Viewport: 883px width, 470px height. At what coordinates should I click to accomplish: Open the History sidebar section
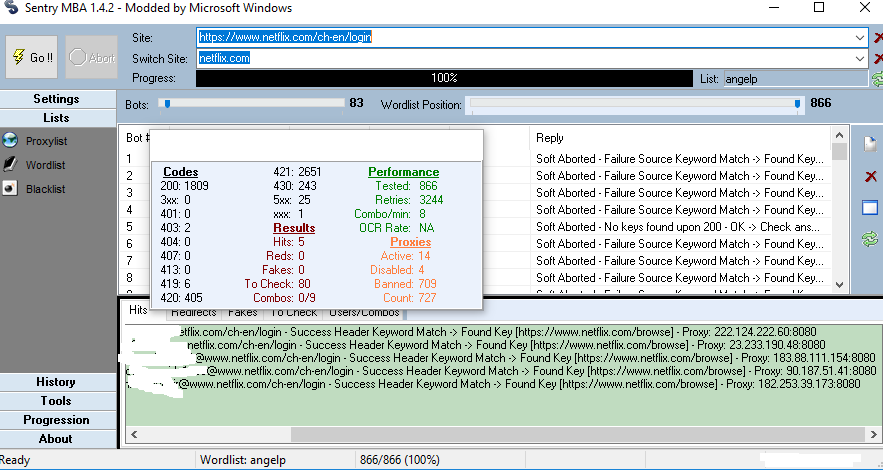[x=57, y=382]
